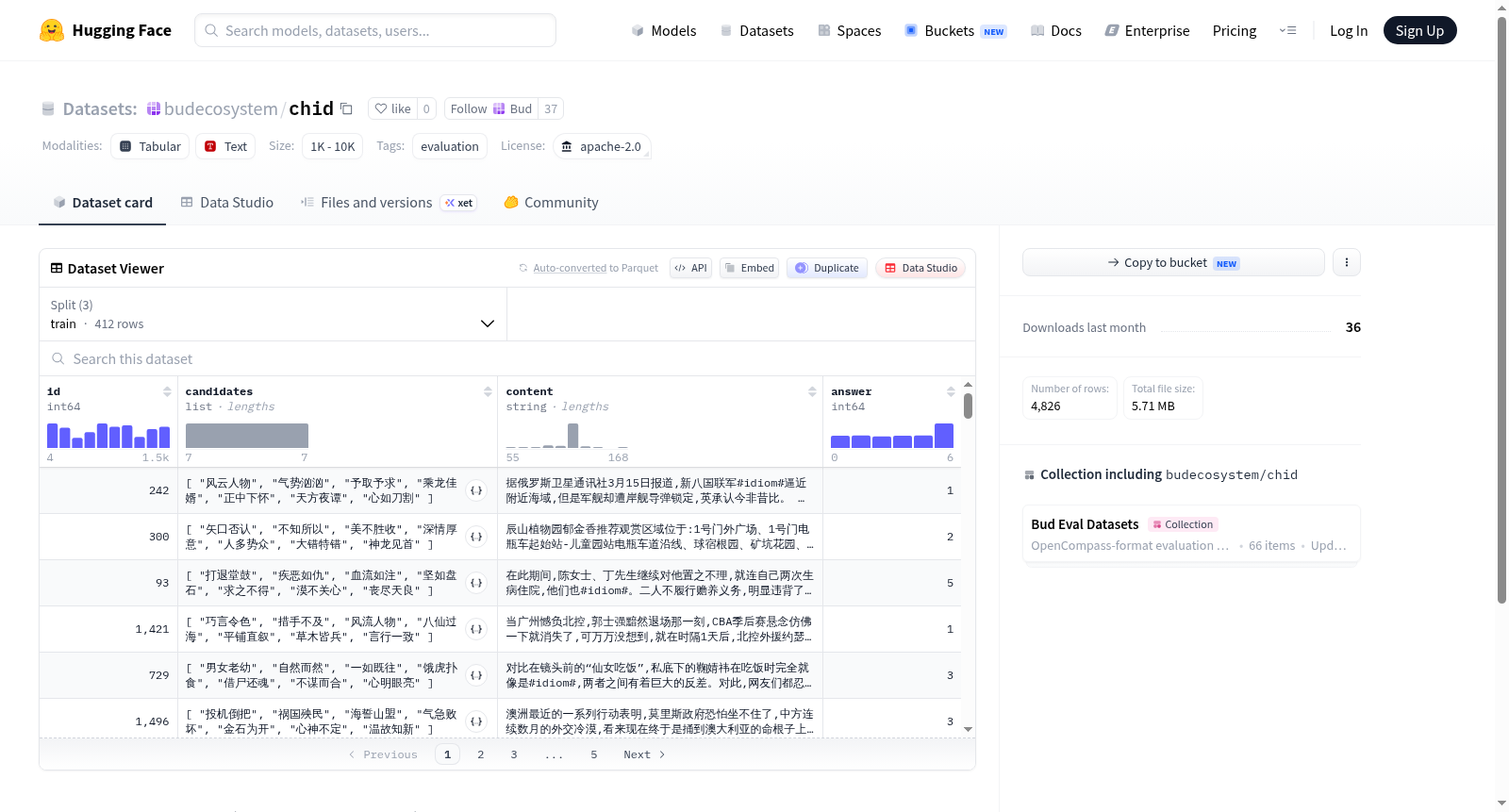Click the id column histogram

[108, 435]
